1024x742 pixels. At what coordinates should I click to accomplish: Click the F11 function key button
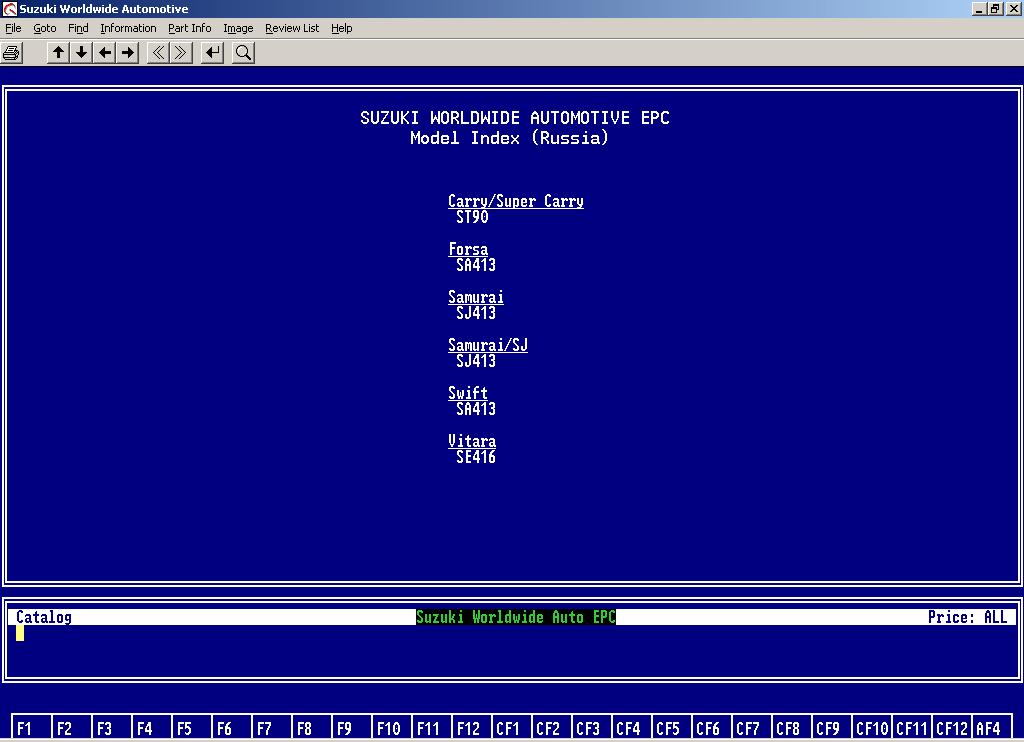[x=430, y=728]
